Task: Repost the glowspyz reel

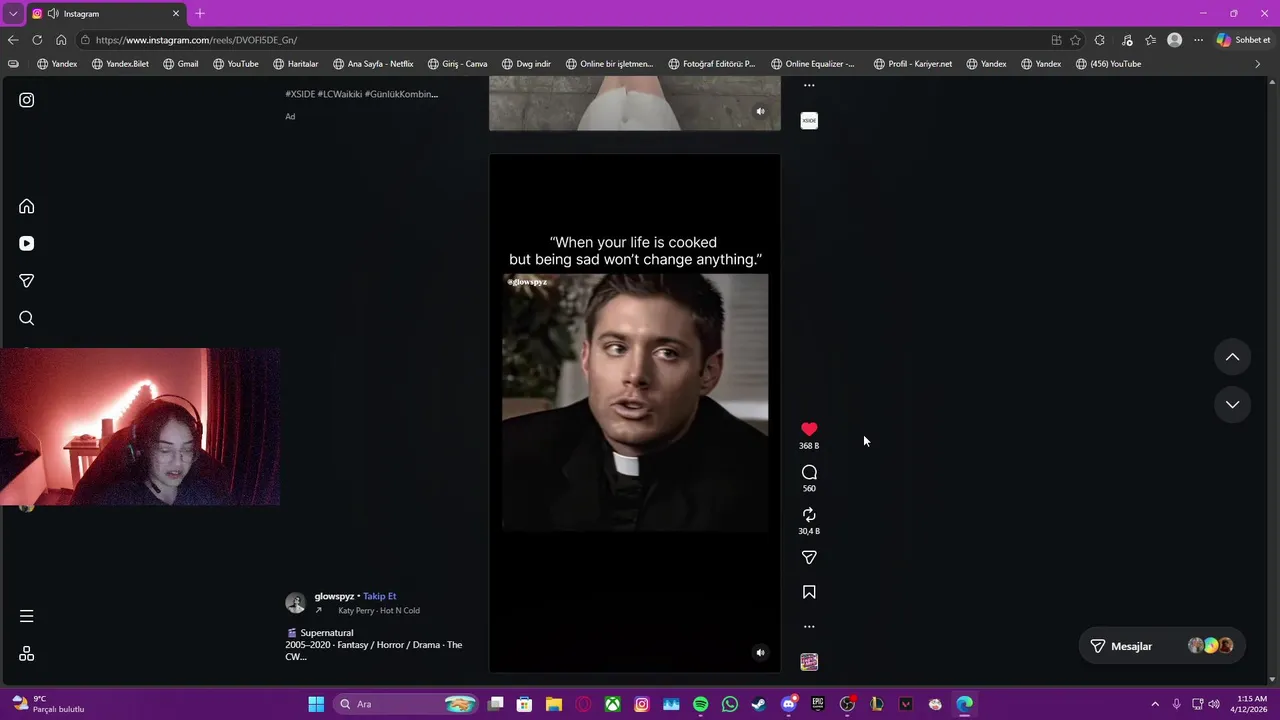Action: point(809,515)
